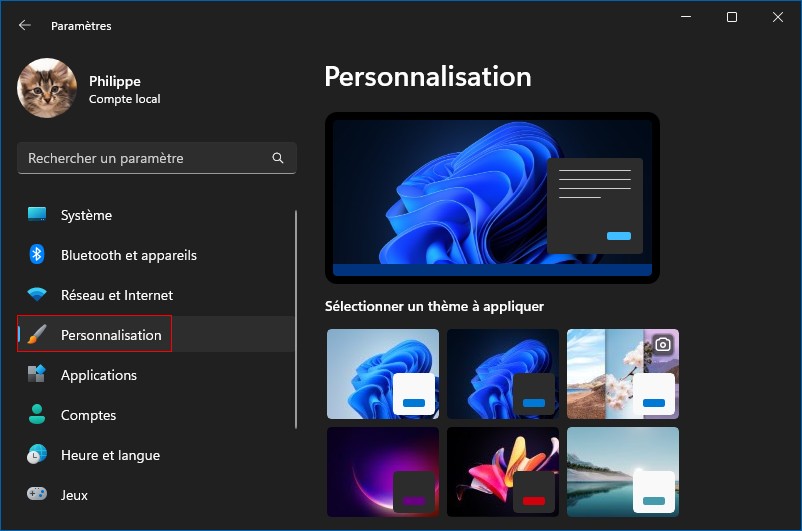Click the cat profile picture

point(47,88)
